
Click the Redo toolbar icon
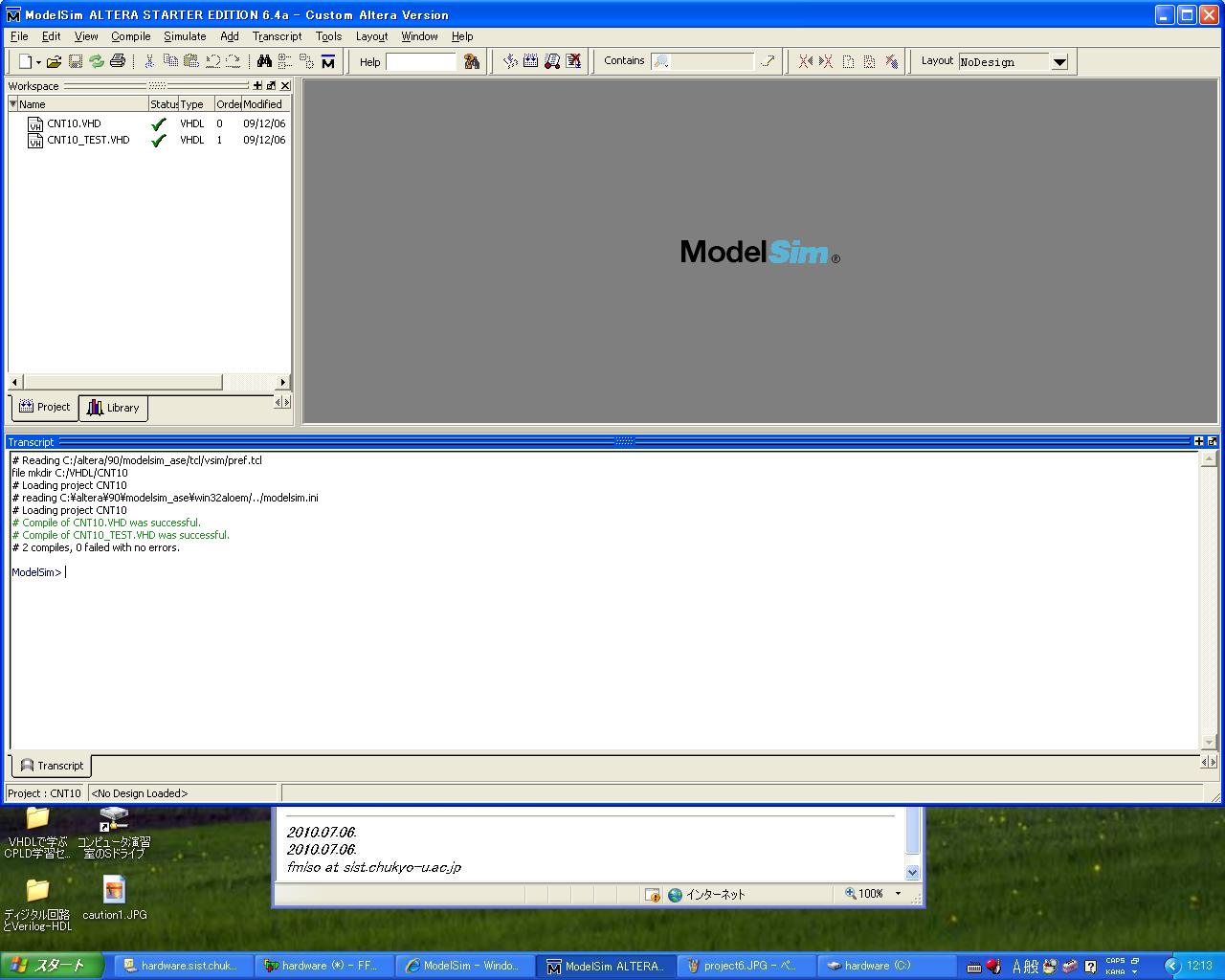233,61
